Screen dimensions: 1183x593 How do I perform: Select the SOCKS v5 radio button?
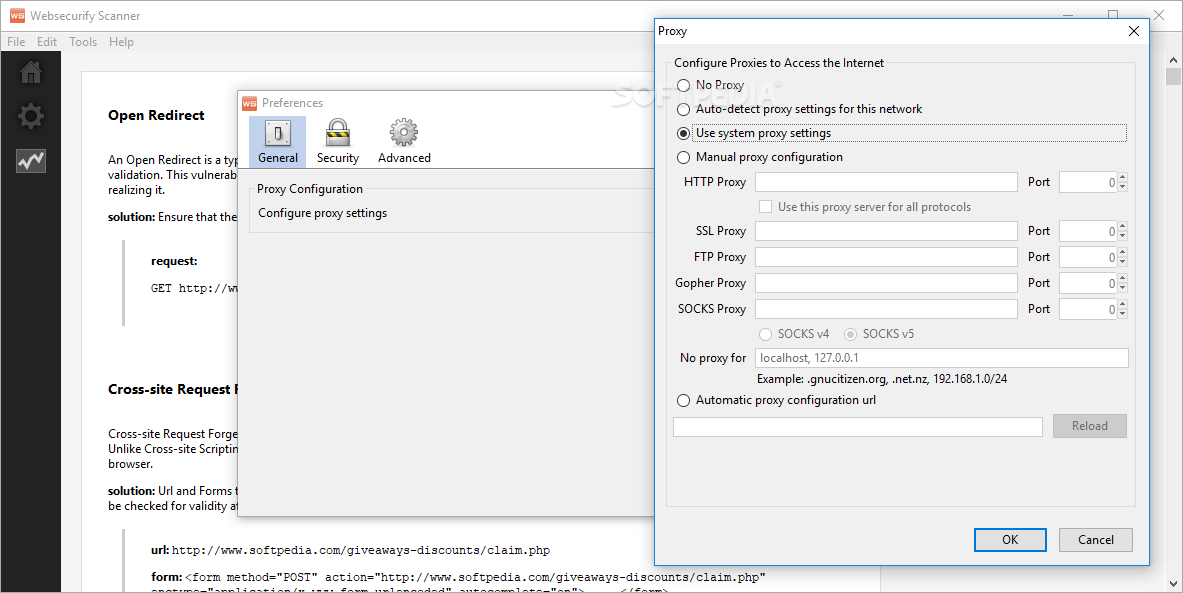(x=850, y=334)
